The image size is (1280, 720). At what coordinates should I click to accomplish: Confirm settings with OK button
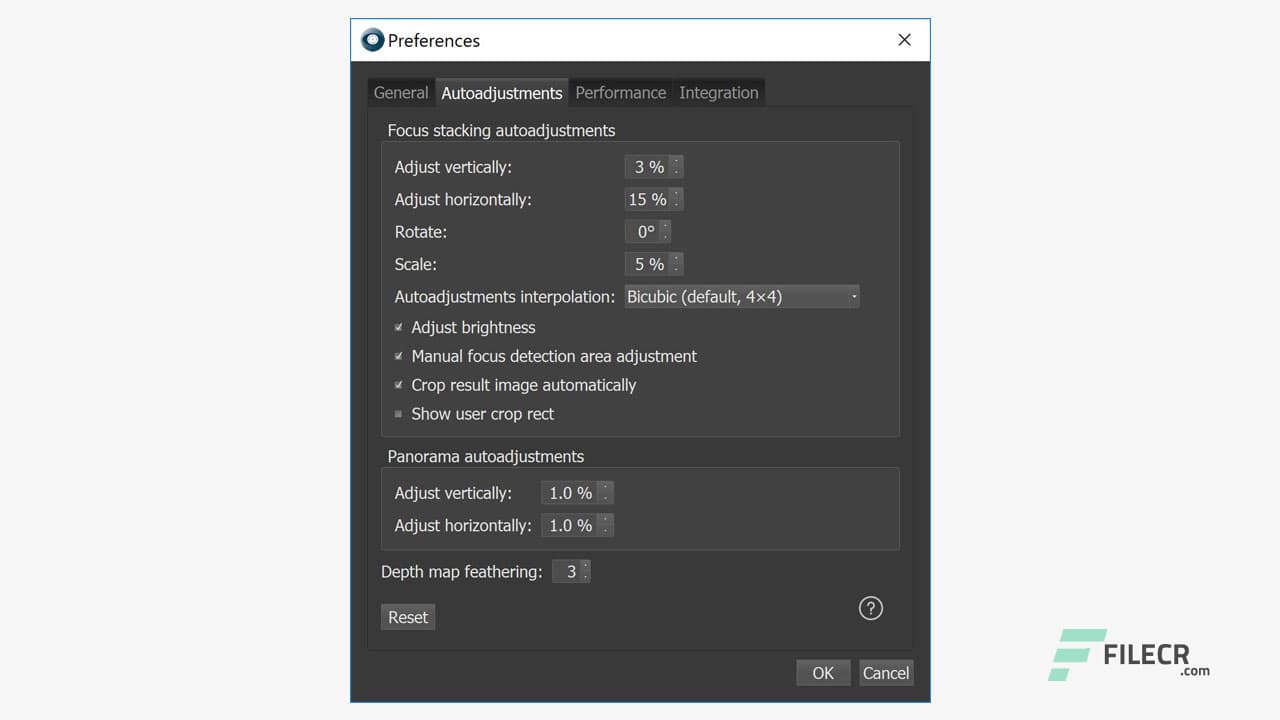823,673
